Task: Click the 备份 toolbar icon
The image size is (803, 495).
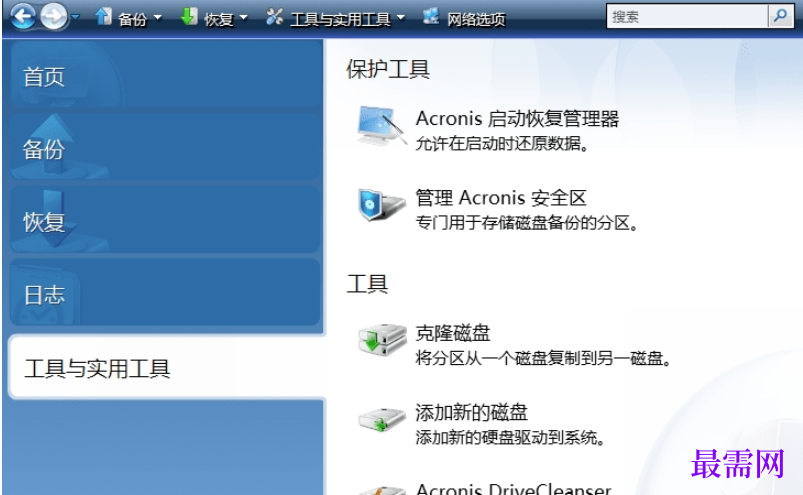Action: [103, 17]
